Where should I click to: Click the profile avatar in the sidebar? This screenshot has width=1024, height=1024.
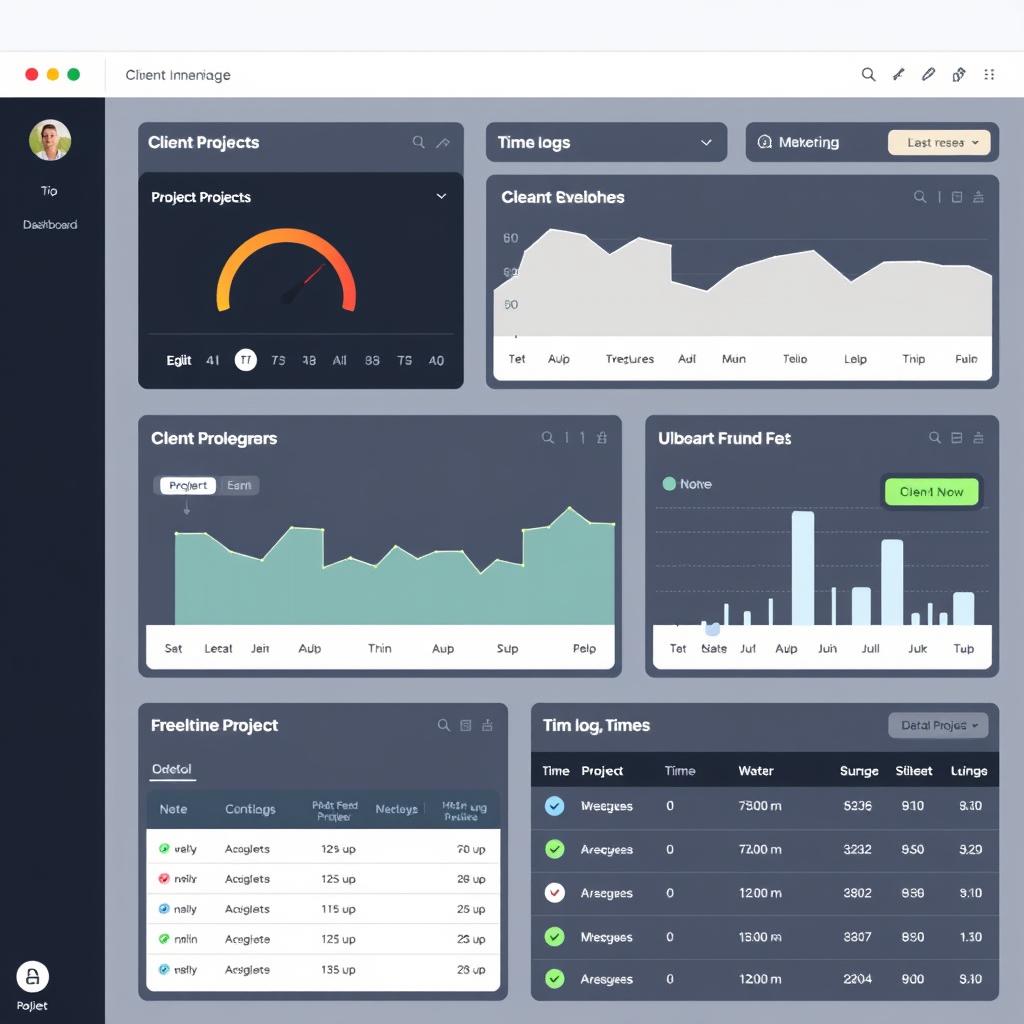tap(50, 140)
